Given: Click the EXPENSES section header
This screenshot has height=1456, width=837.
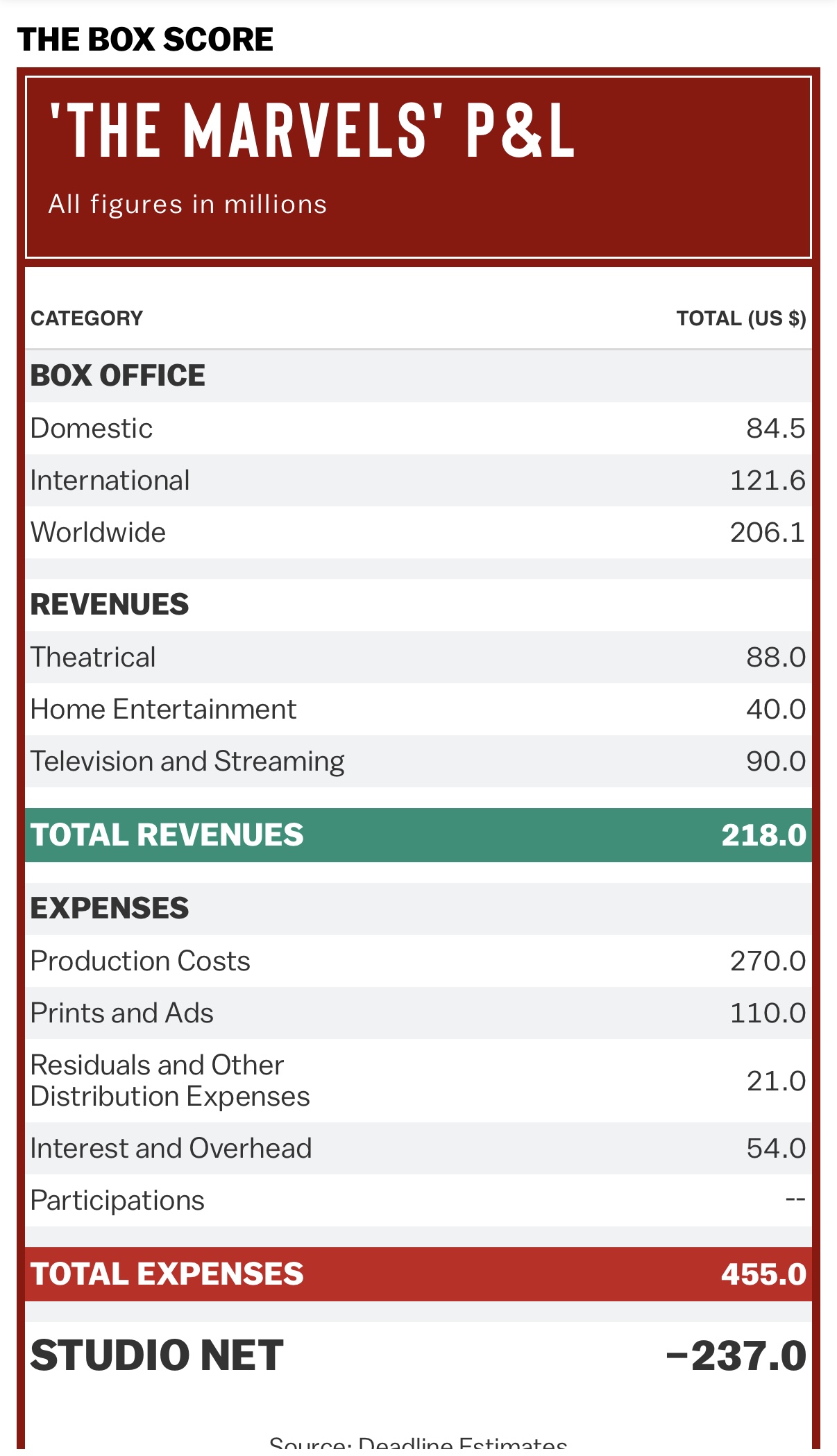Looking at the screenshot, I should tap(110, 908).
